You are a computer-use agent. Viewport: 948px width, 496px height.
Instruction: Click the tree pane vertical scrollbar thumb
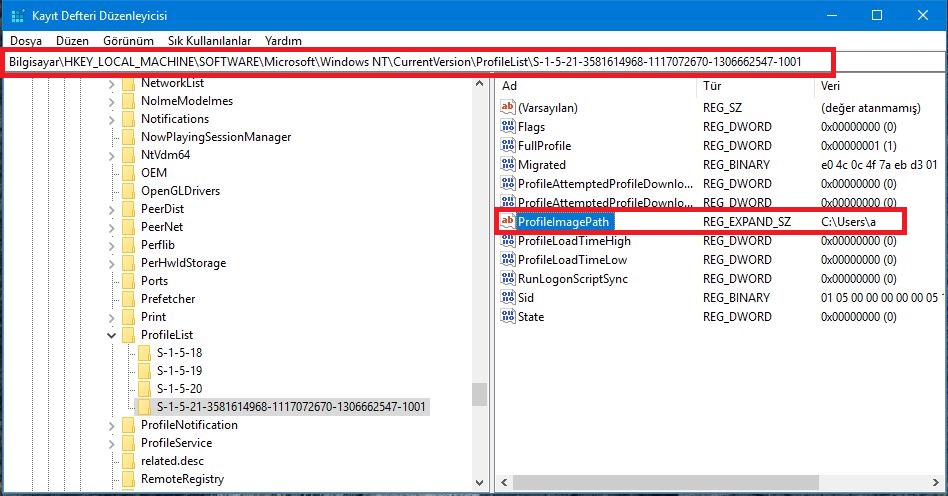pyautogui.click(x=479, y=394)
